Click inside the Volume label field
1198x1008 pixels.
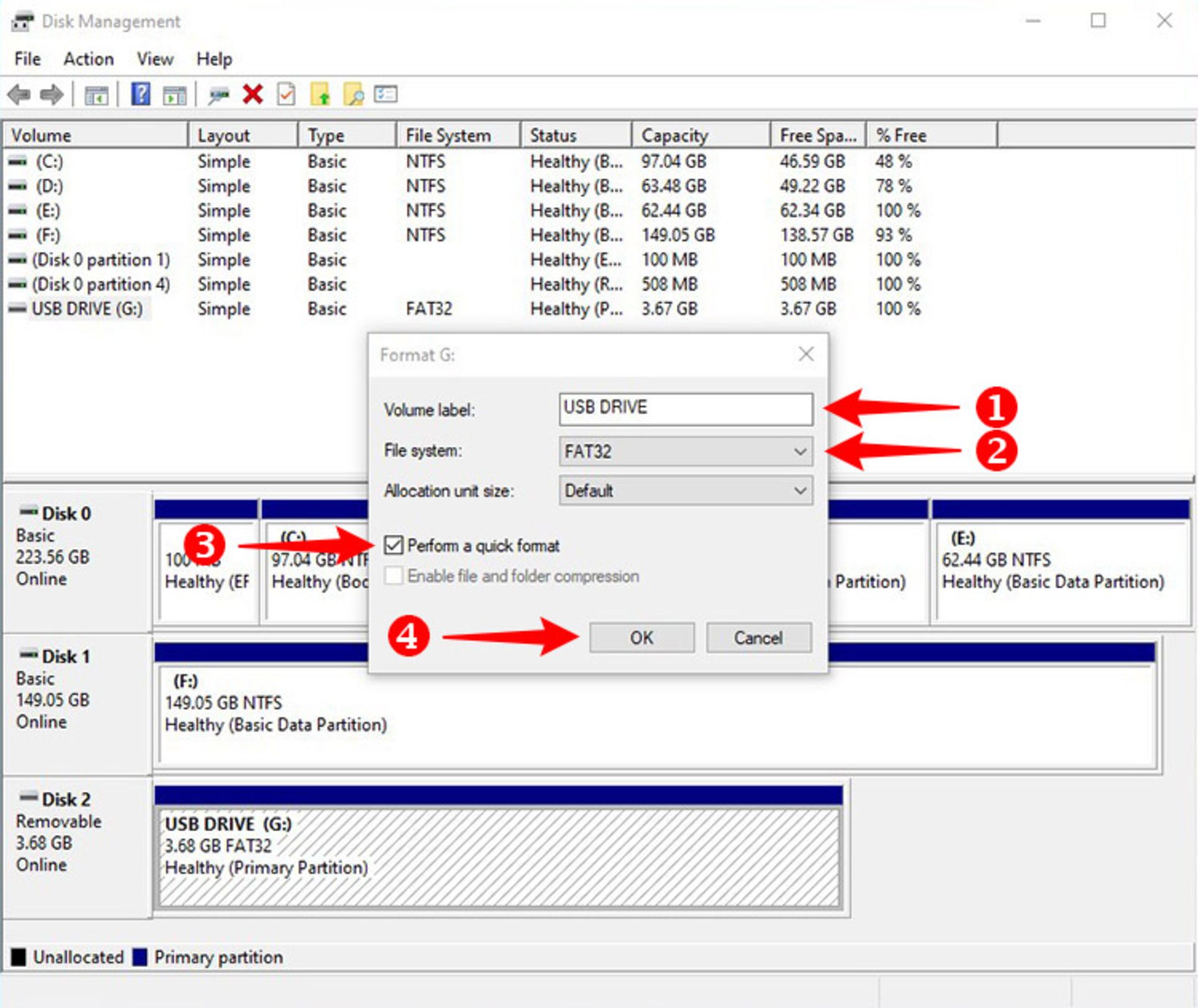[685, 408]
